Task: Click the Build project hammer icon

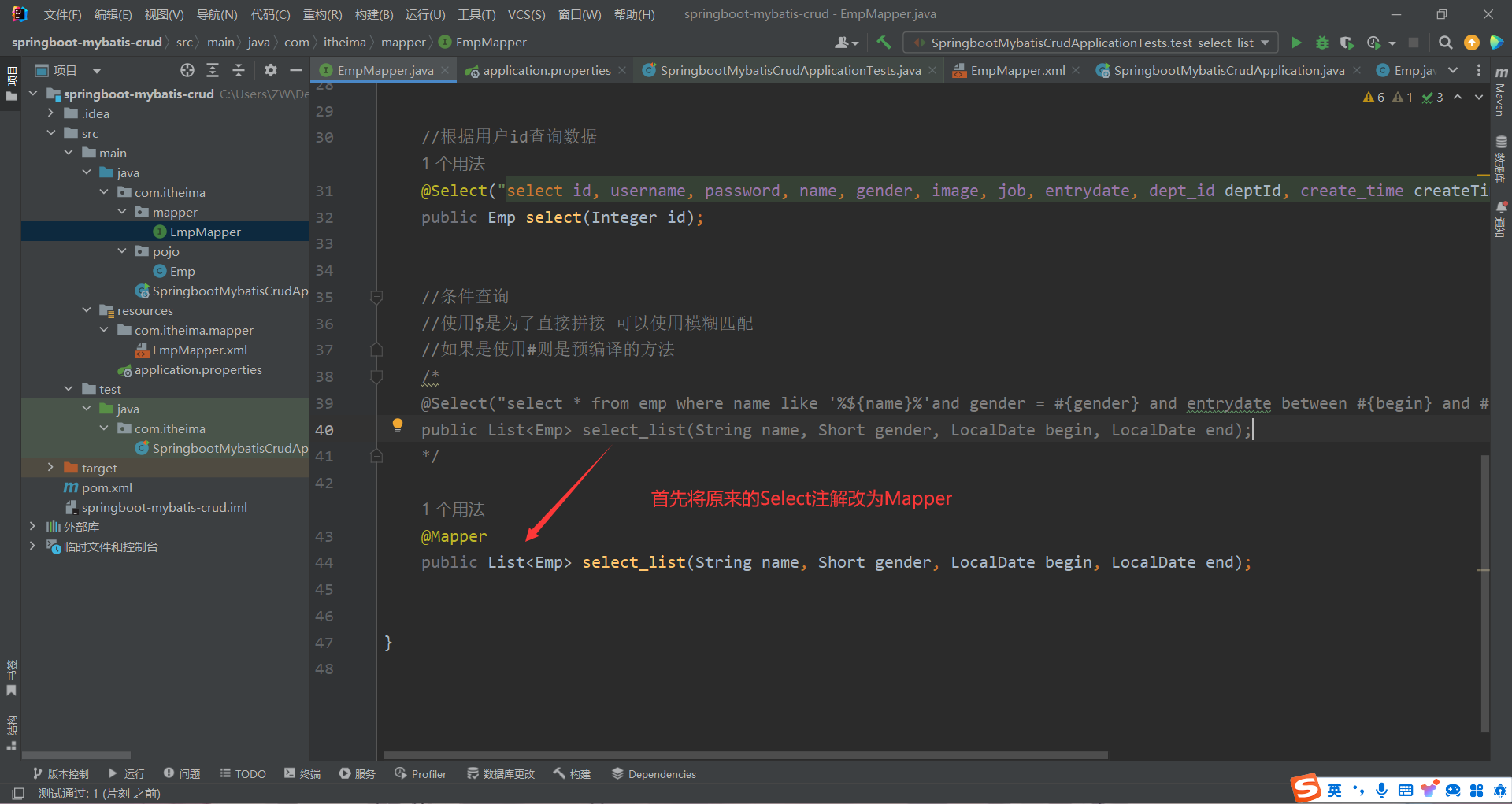Action: [x=884, y=43]
